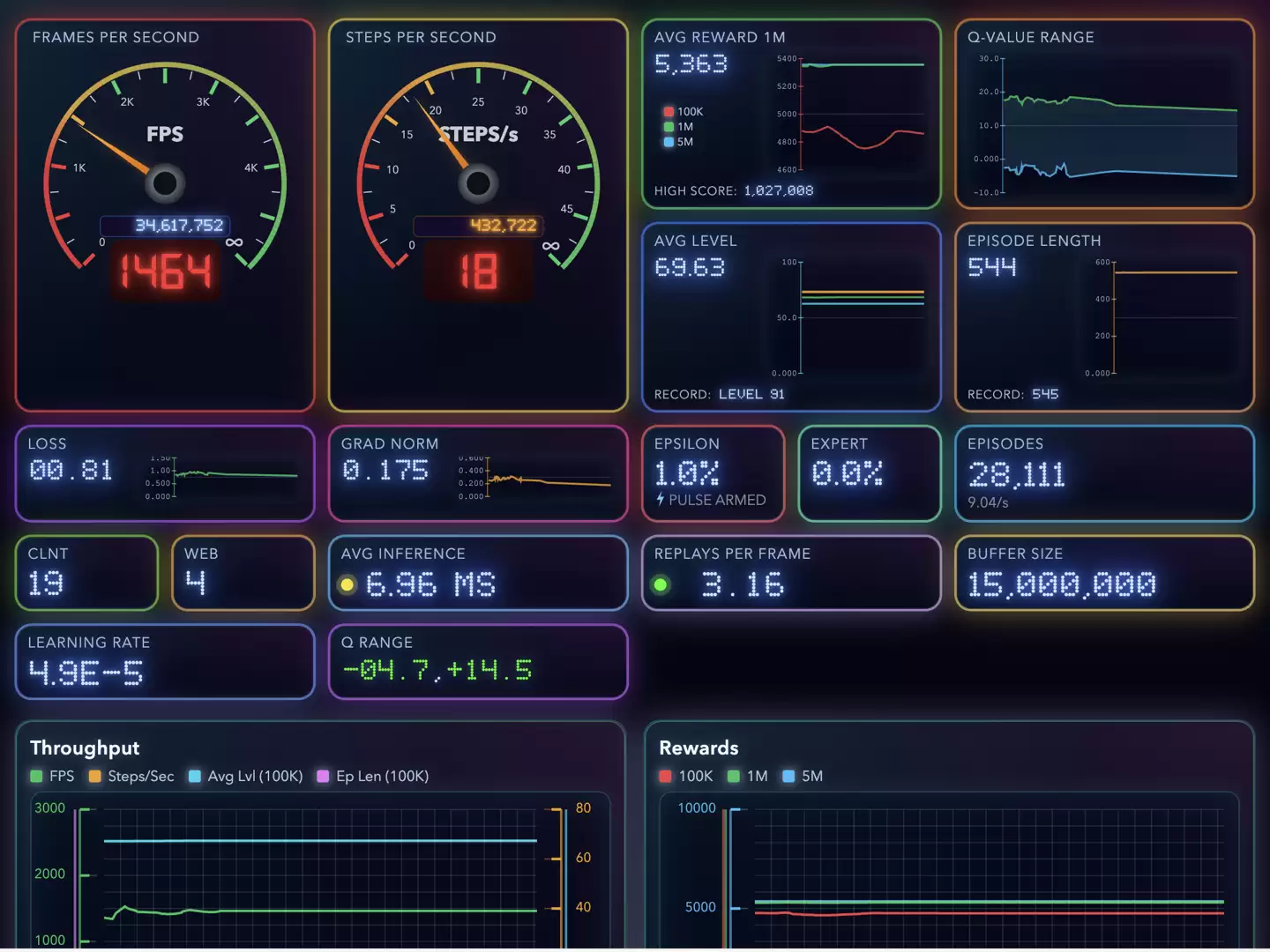The width and height of the screenshot is (1270, 952).
Task: Click the 432,722 step counter
Action: coord(478,226)
